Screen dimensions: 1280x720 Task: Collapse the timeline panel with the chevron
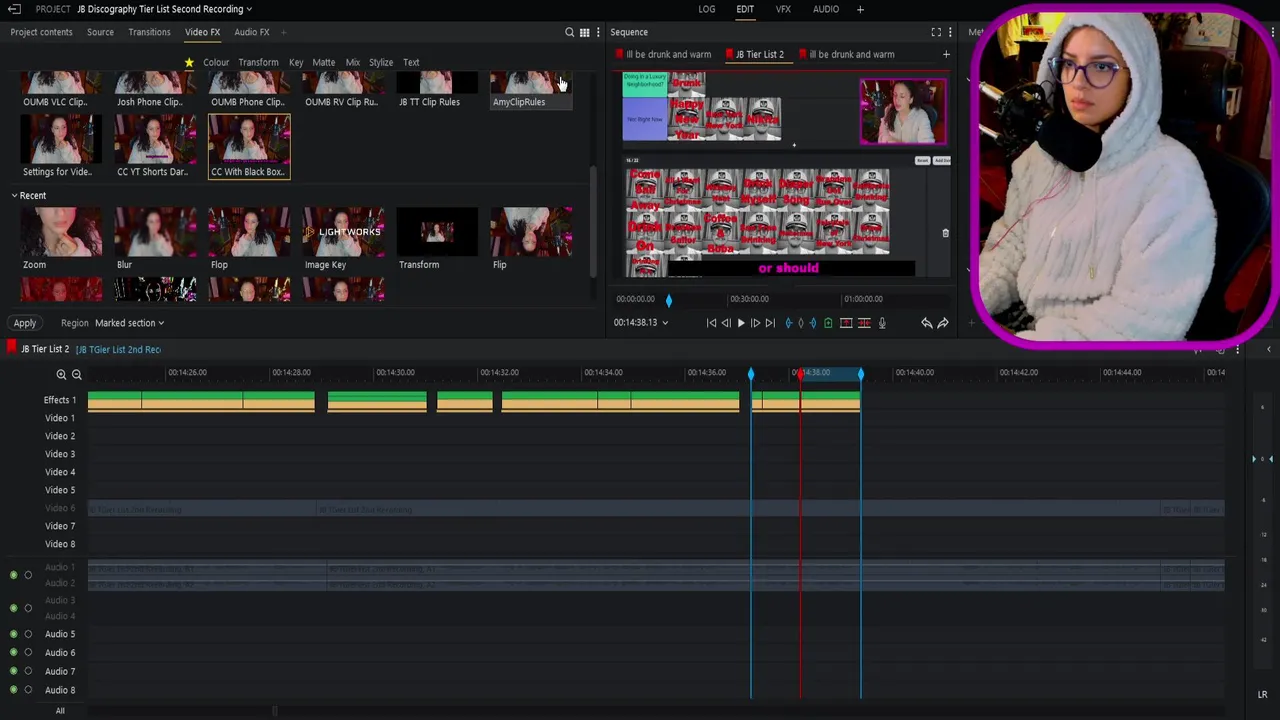click(1269, 349)
